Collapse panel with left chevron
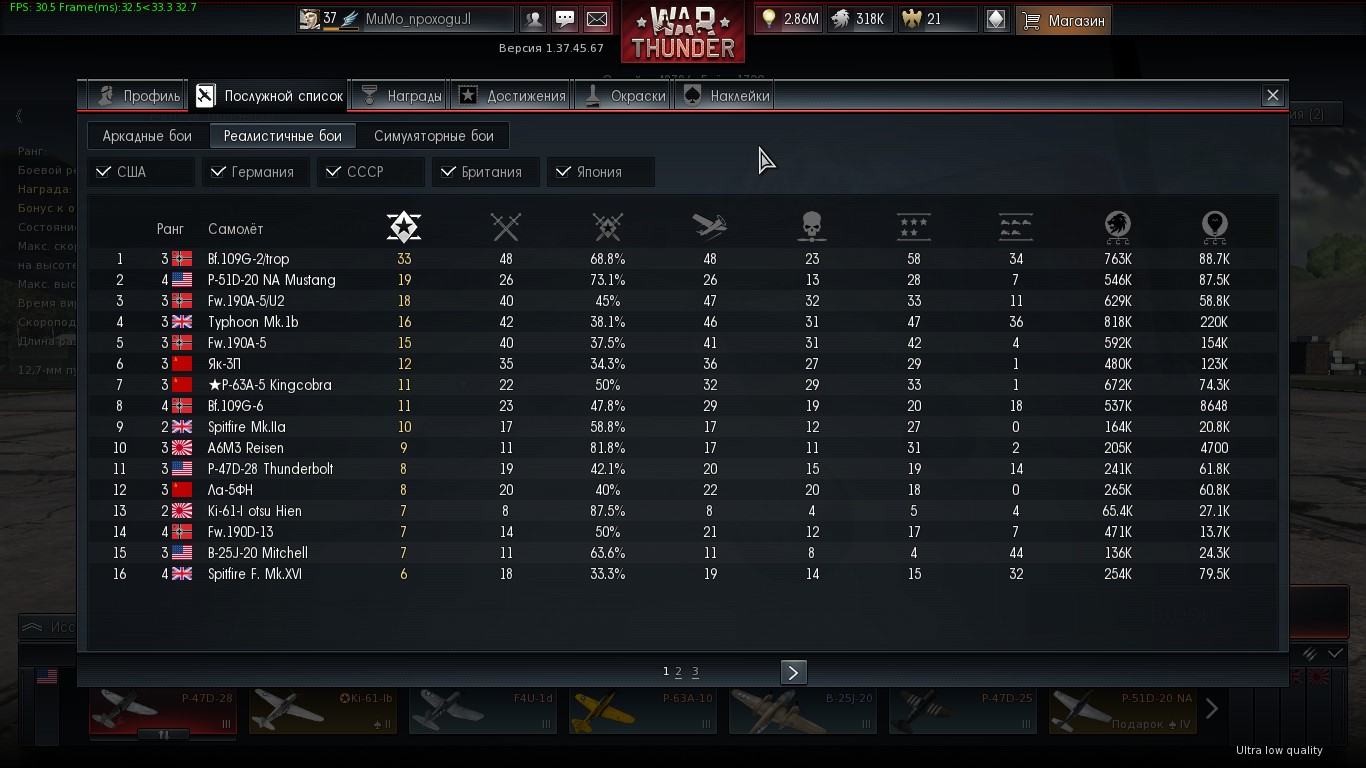The width and height of the screenshot is (1366, 768). [x=18, y=116]
